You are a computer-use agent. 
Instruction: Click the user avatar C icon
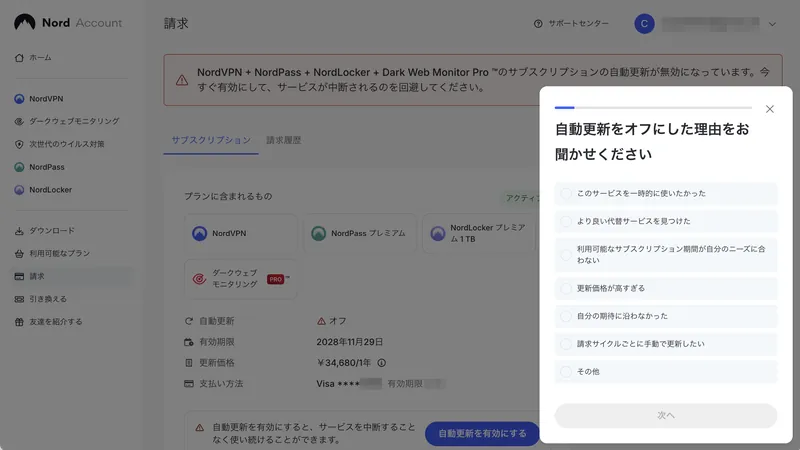(x=644, y=23)
